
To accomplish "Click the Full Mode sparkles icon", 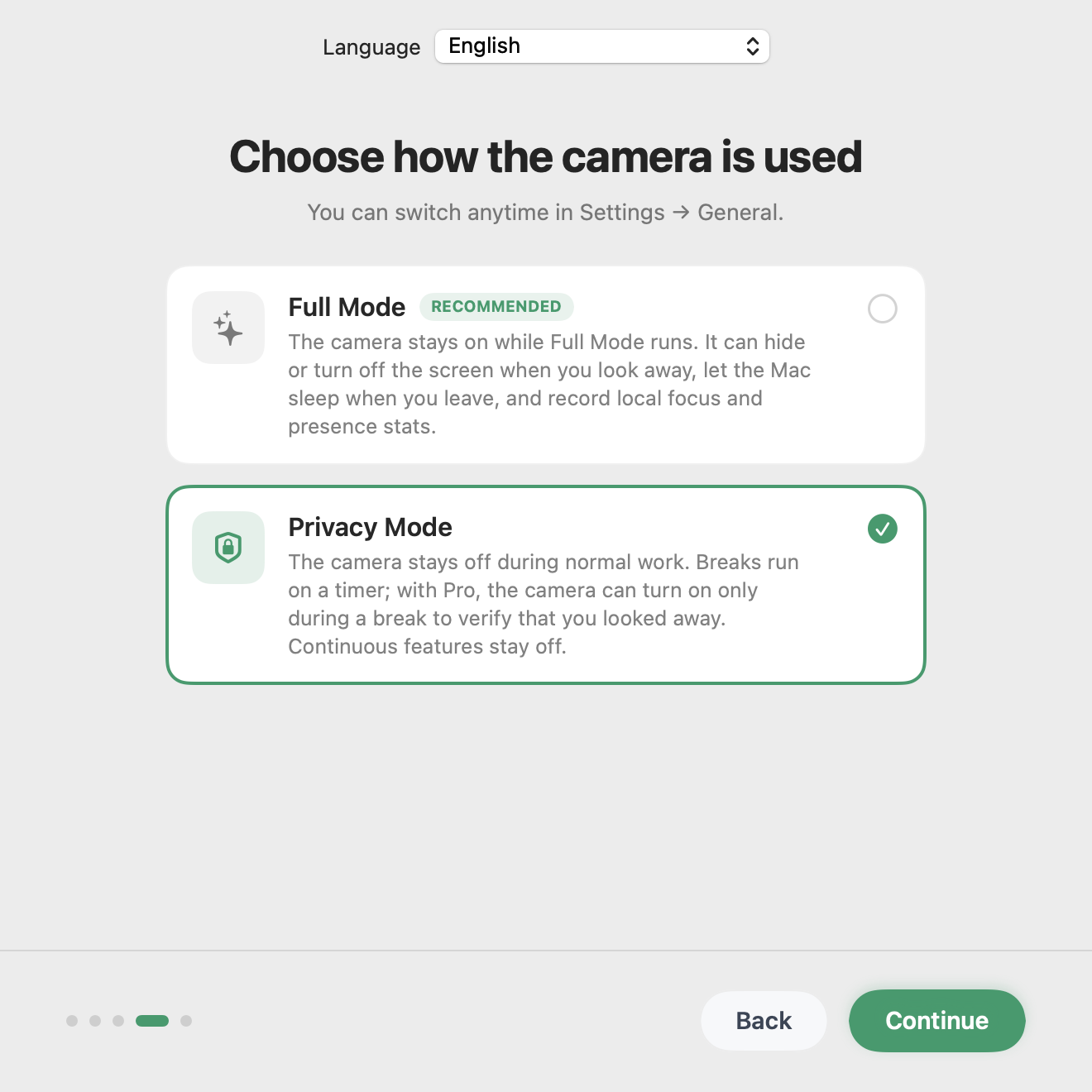I will tap(228, 328).
